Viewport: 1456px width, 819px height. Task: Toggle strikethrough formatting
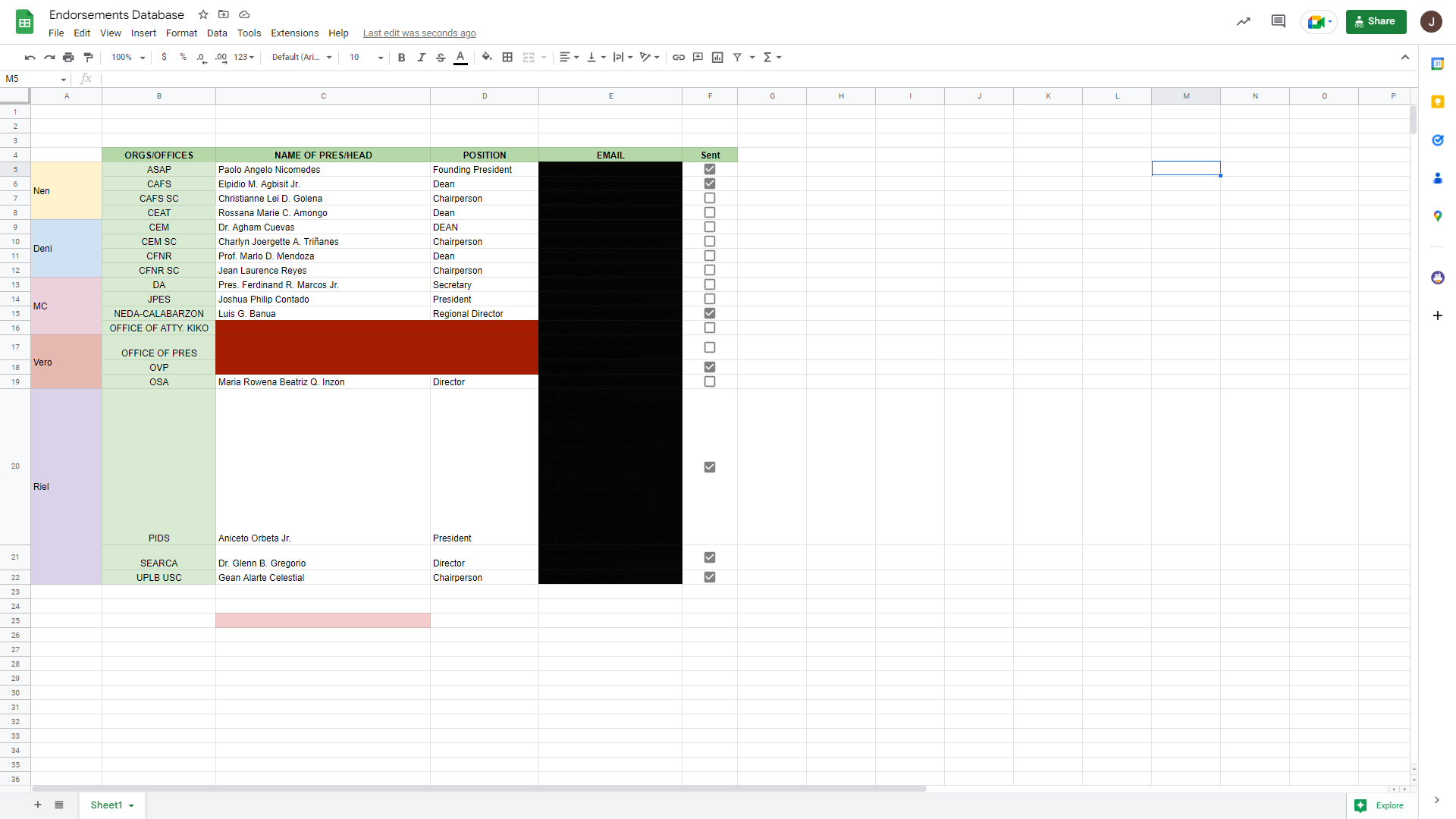(441, 57)
